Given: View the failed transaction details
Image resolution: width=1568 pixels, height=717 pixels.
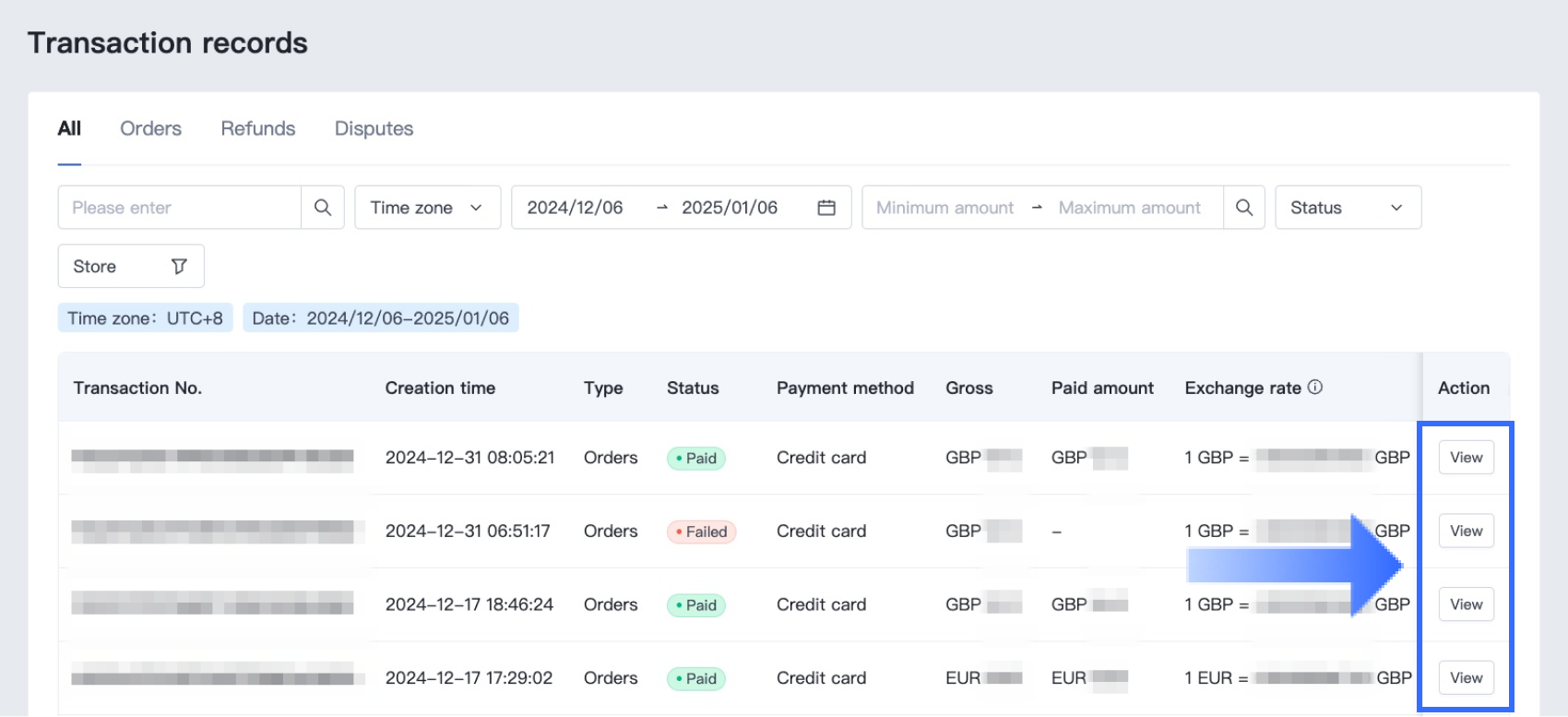Looking at the screenshot, I should pyautogui.click(x=1466, y=531).
